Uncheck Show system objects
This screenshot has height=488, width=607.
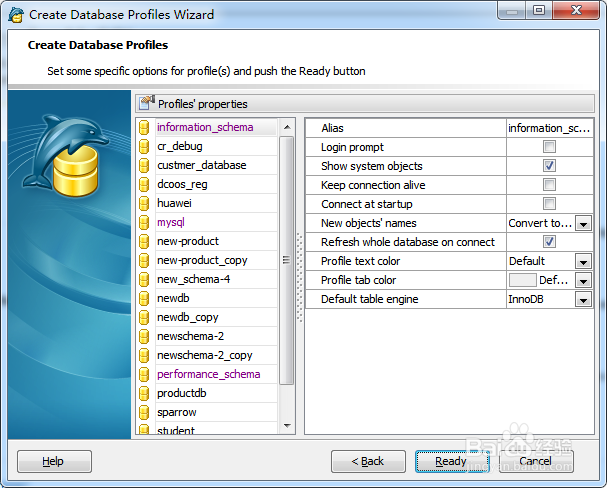pyautogui.click(x=549, y=166)
